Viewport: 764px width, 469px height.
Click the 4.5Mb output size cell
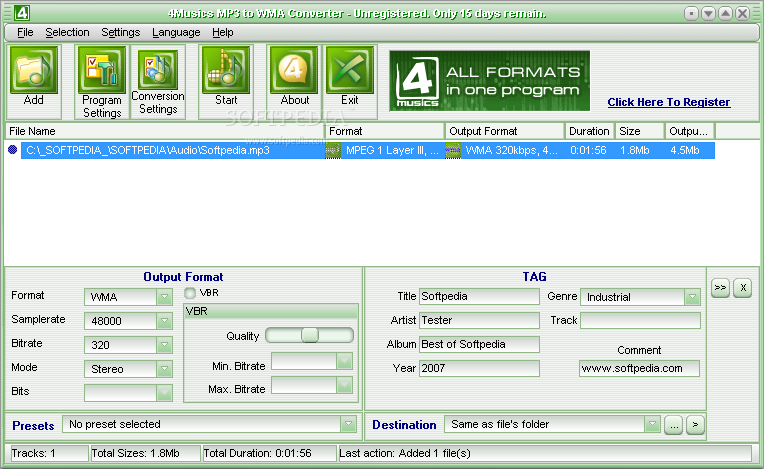(x=685, y=150)
